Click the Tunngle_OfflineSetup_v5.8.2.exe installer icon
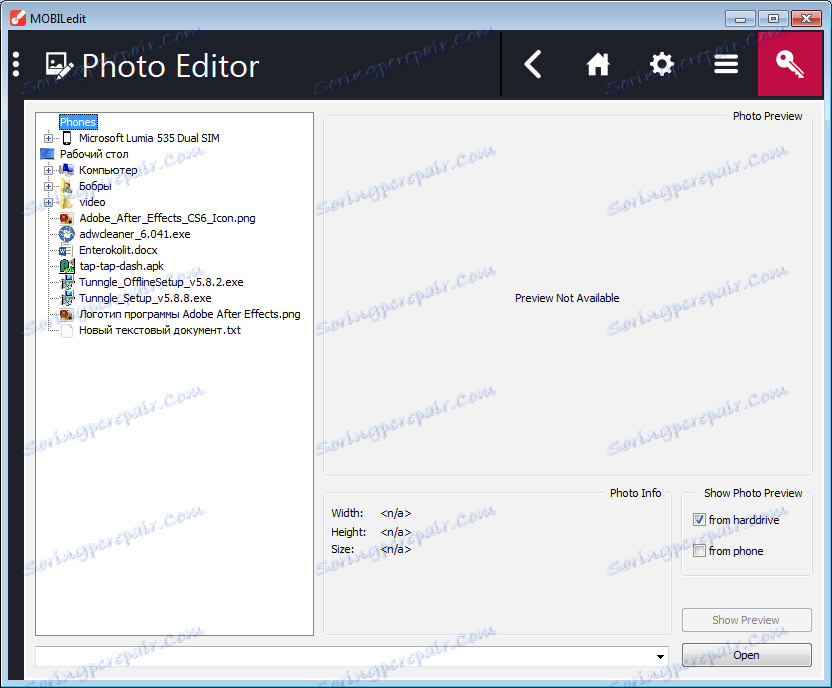Screen dimensions: 832x688 pos(67,282)
